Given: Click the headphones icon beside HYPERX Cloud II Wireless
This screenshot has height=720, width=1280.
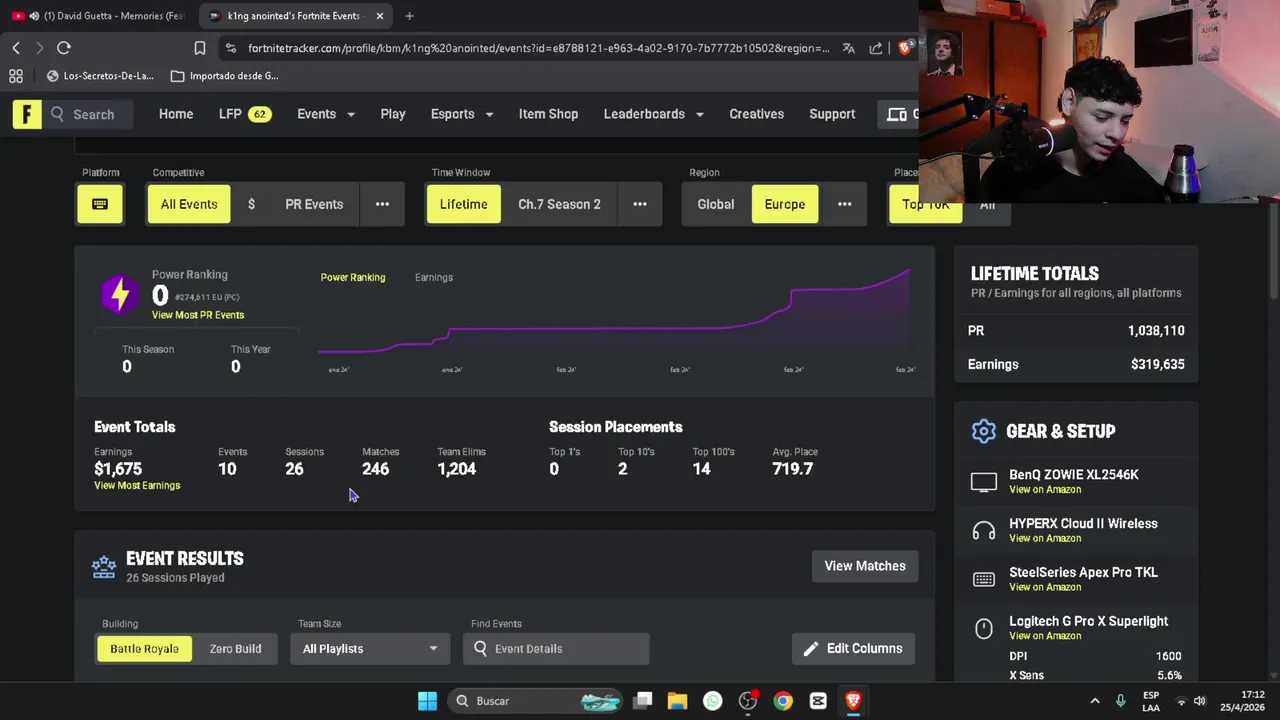Looking at the screenshot, I should [984, 531].
